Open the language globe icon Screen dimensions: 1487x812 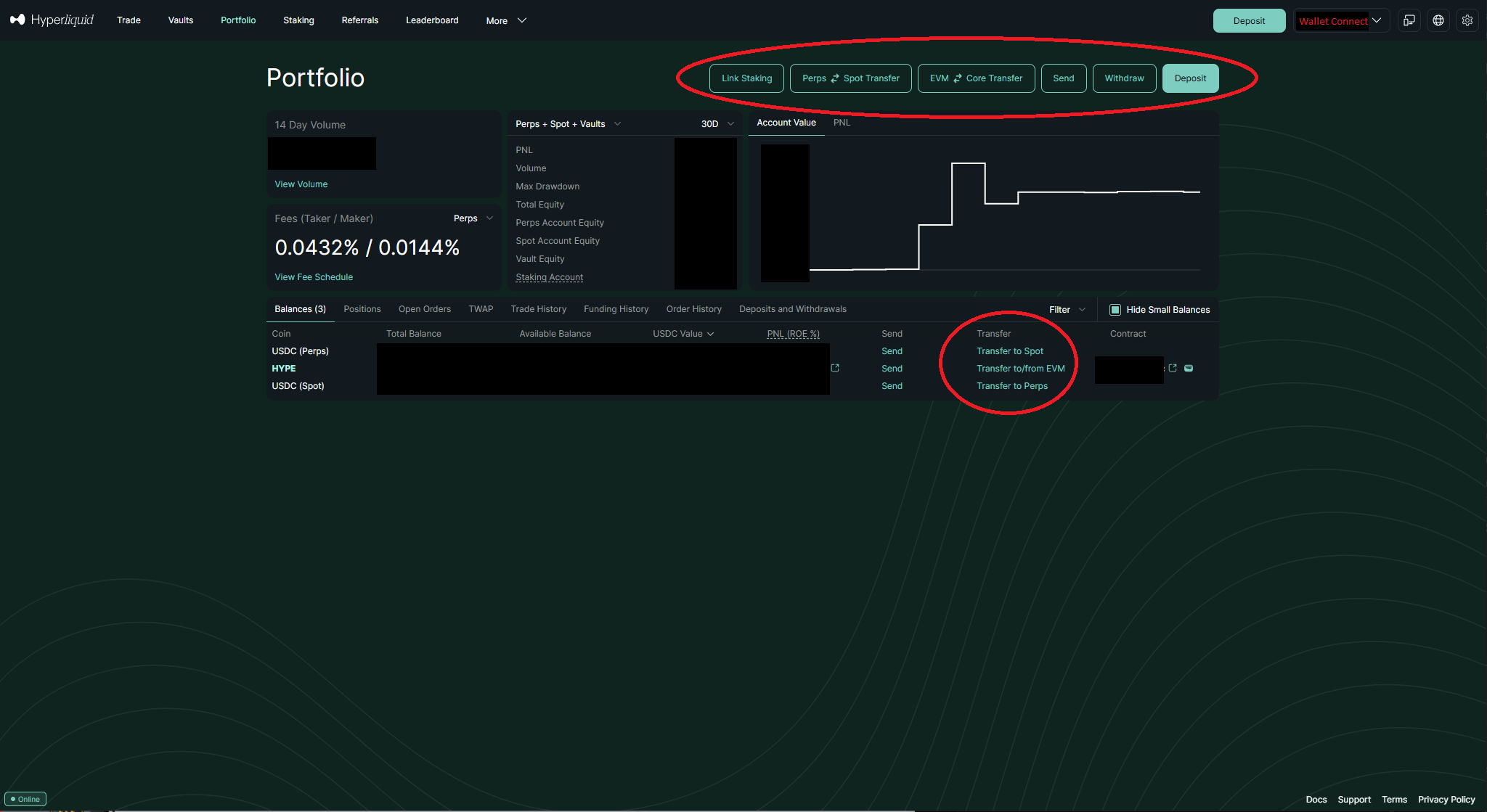[x=1438, y=20]
